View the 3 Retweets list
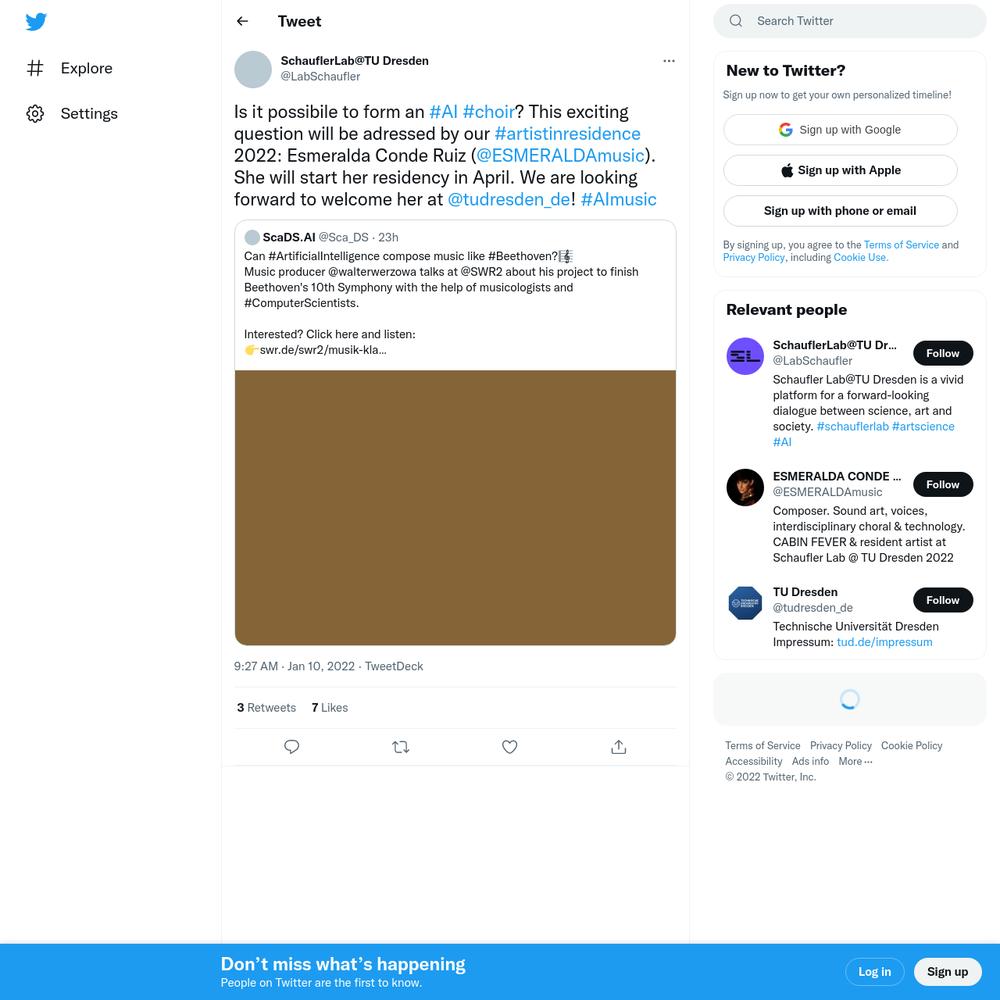1000x1000 pixels. click(x=266, y=708)
